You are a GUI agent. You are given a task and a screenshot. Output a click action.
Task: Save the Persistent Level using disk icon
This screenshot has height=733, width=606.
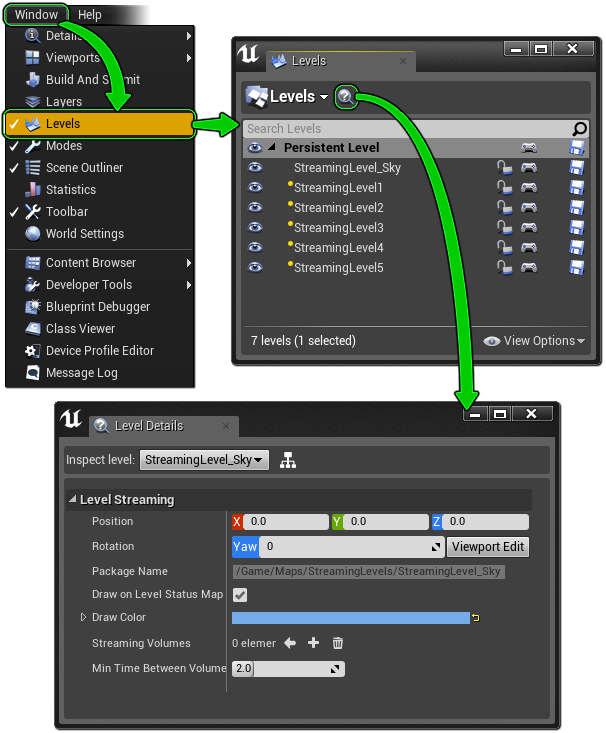click(577, 148)
